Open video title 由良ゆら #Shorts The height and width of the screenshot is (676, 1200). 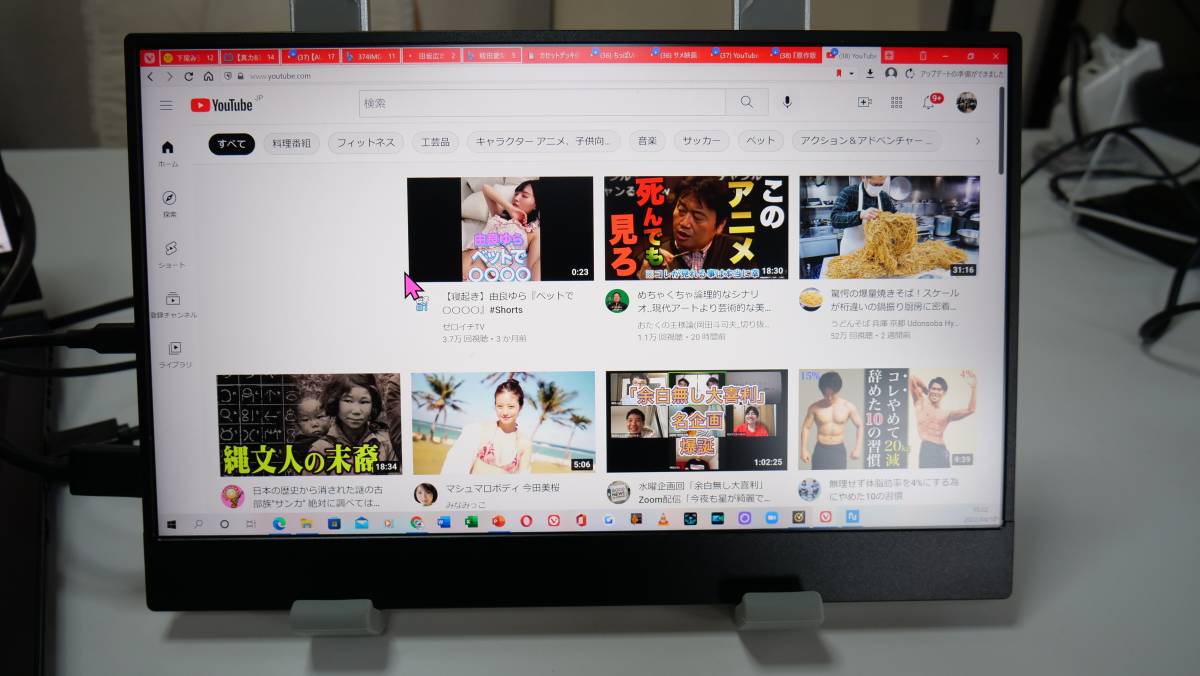(x=509, y=302)
